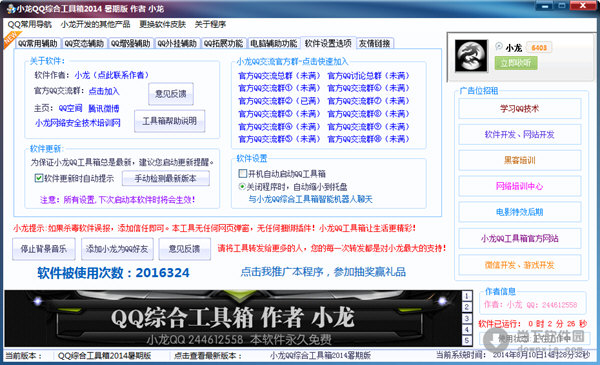
Task: Join 官方QQ交流群③（未满）
Action: (279, 114)
